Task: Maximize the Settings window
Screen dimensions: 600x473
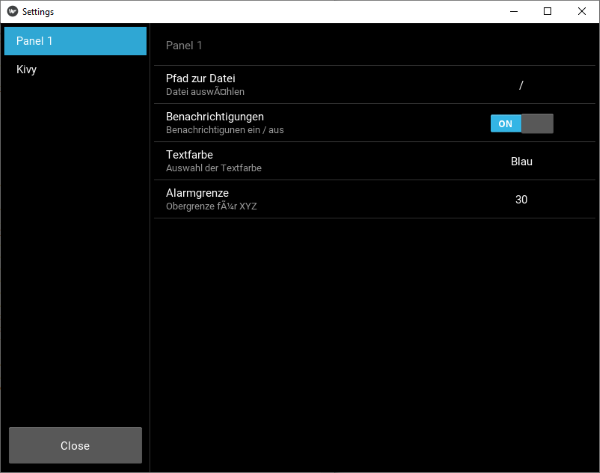Action: [x=548, y=11]
